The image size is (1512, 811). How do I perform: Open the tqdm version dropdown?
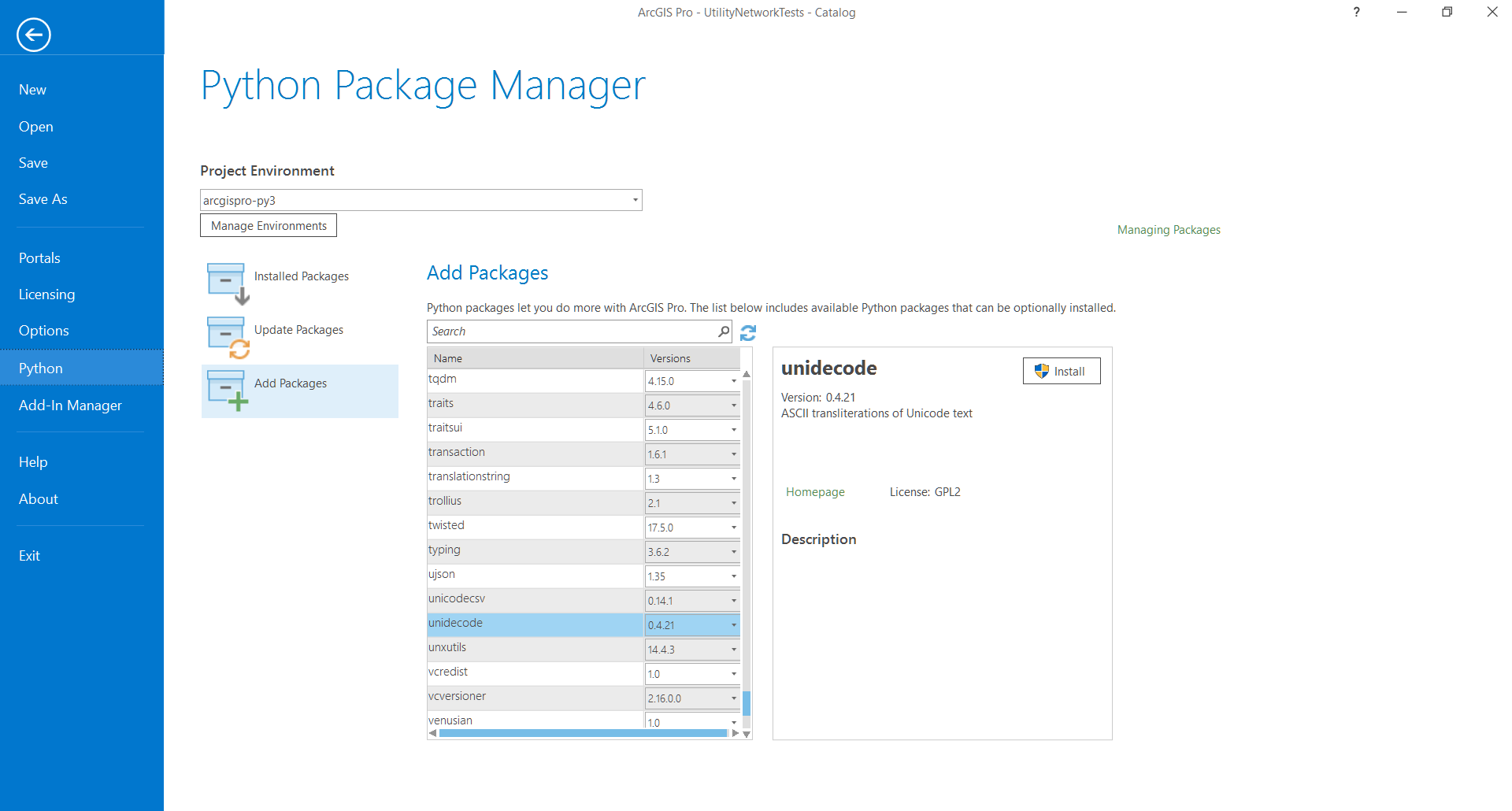733,381
